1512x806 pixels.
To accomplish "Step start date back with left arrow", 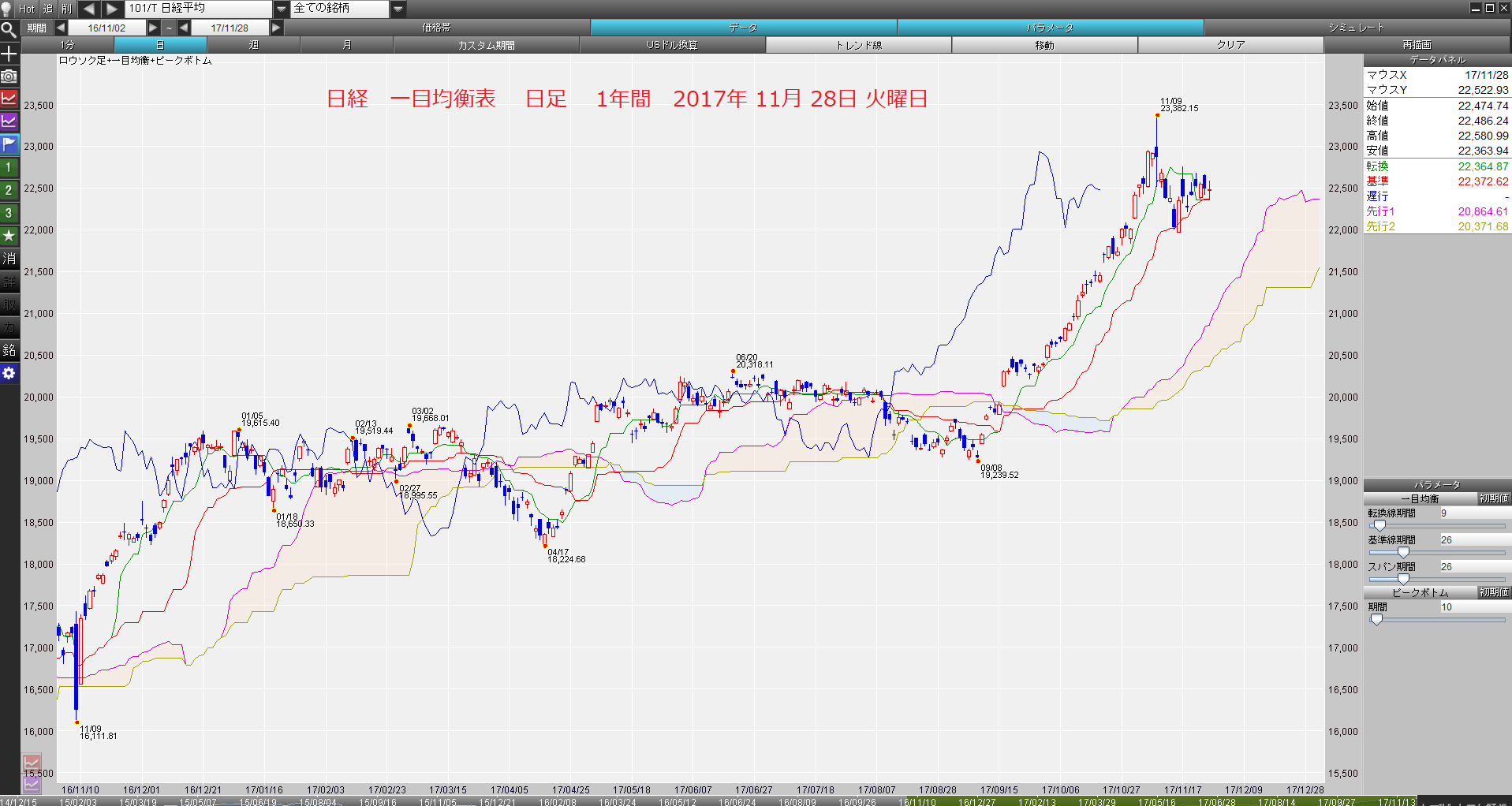I will click(61, 28).
